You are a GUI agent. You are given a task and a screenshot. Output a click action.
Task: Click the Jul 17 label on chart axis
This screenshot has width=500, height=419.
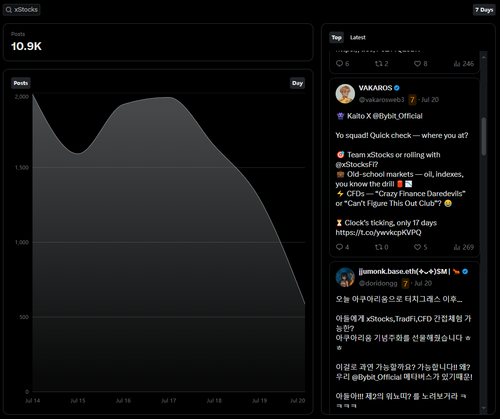(169, 401)
